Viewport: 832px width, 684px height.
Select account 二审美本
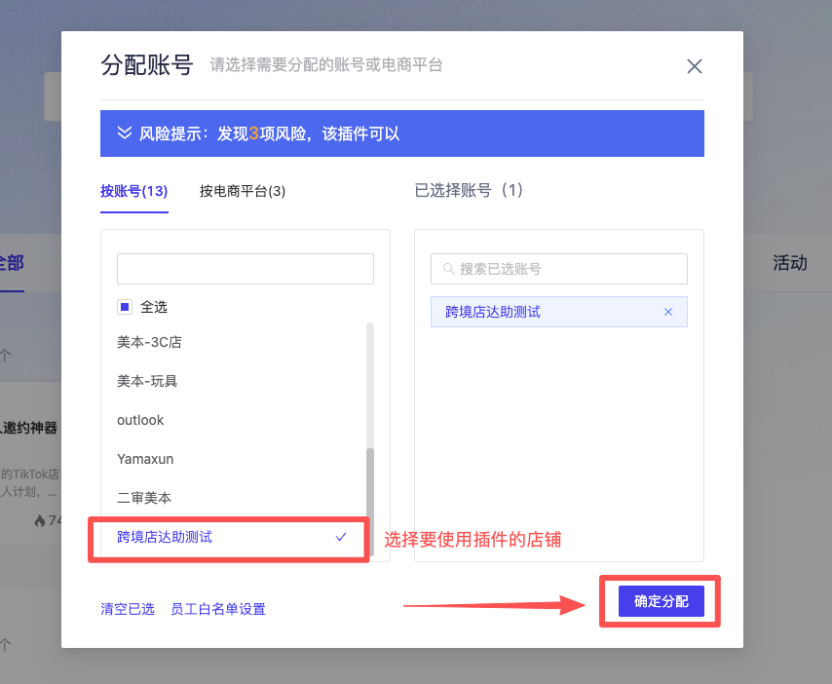point(144,498)
